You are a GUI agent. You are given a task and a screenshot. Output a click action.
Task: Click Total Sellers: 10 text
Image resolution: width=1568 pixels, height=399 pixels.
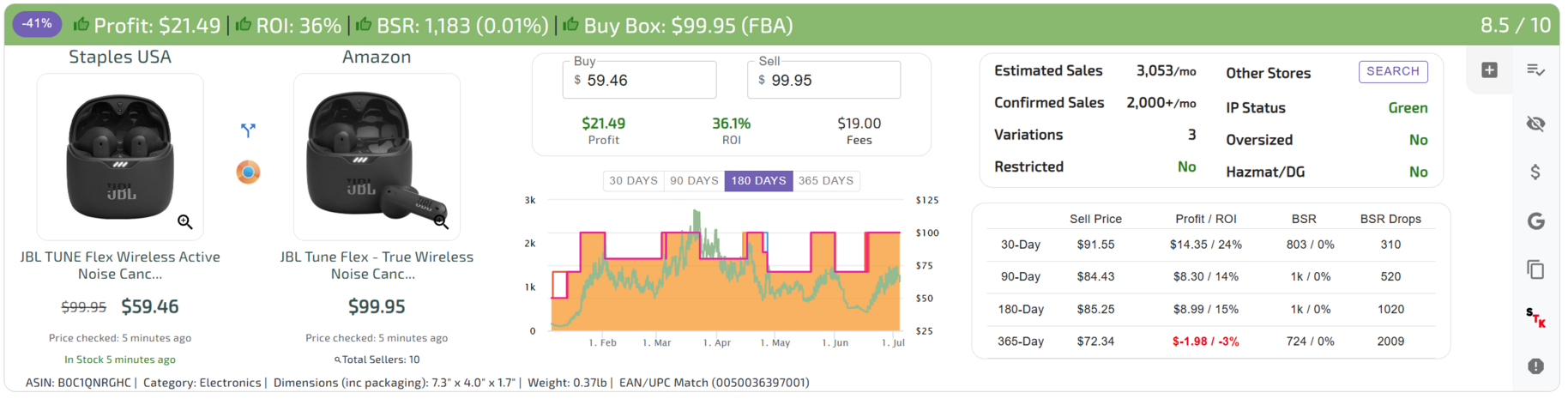(381, 360)
